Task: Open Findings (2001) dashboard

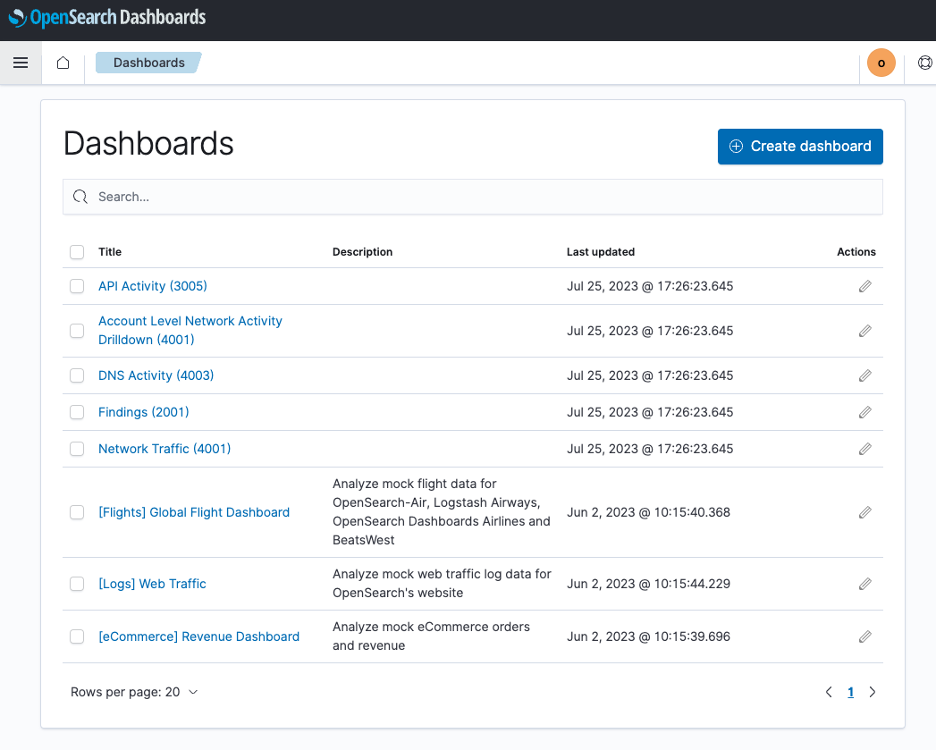Action: point(143,412)
